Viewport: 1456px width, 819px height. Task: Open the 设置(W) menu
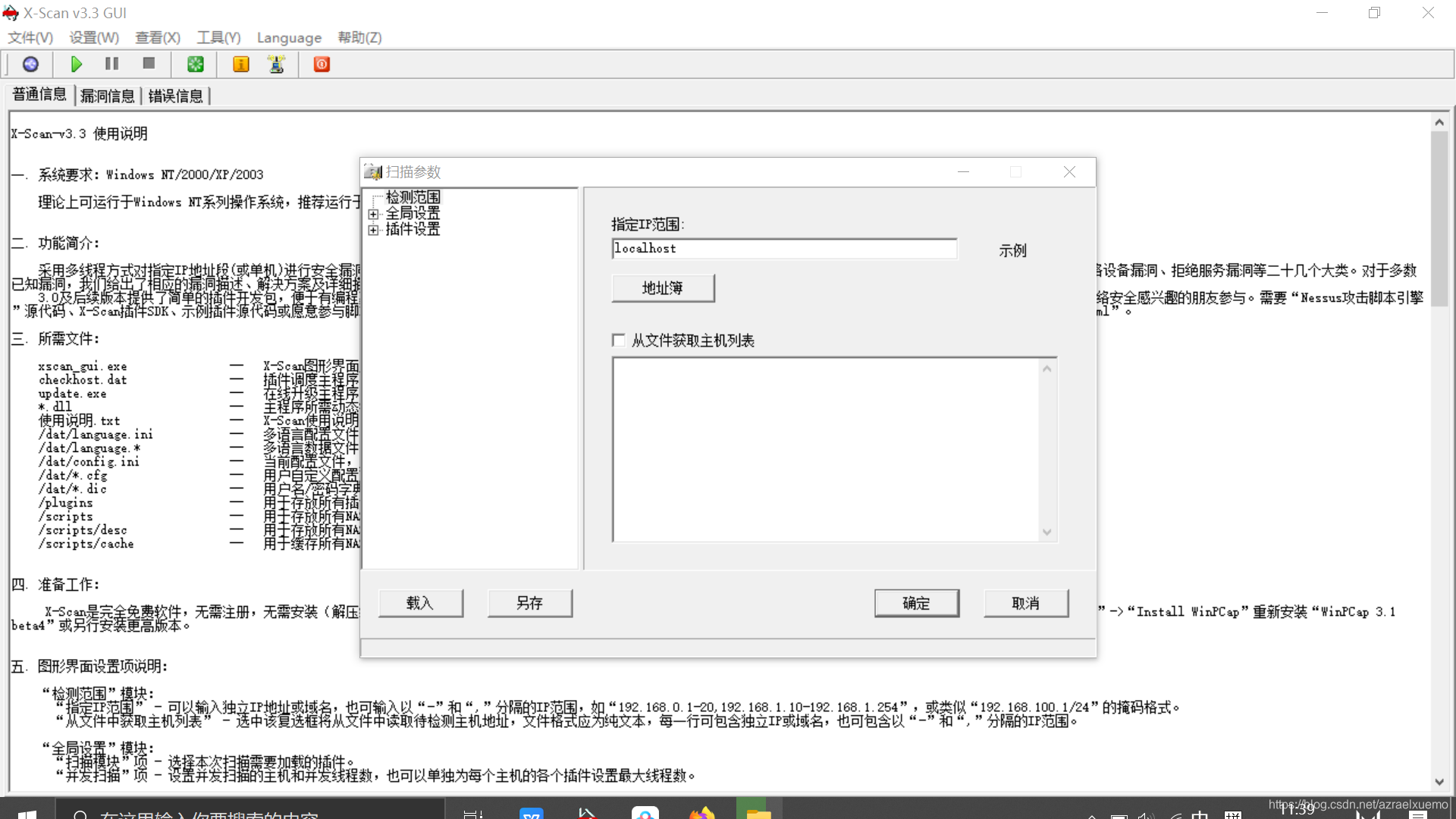click(94, 38)
